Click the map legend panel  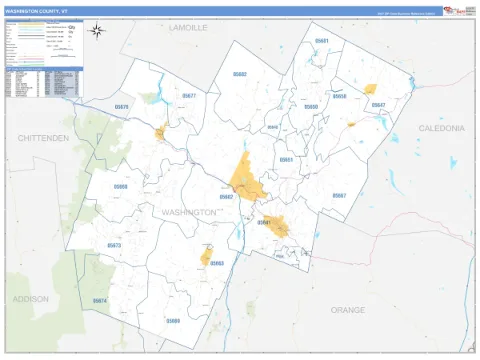pos(44,44)
